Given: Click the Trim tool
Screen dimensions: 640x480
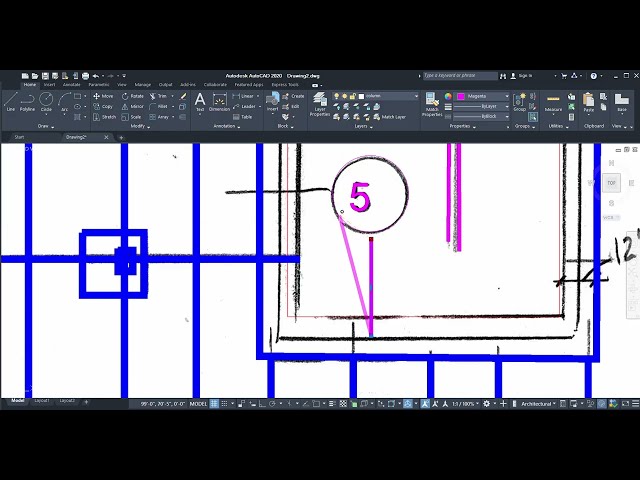Looking at the screenshot, I should click(x=158, y=96).
